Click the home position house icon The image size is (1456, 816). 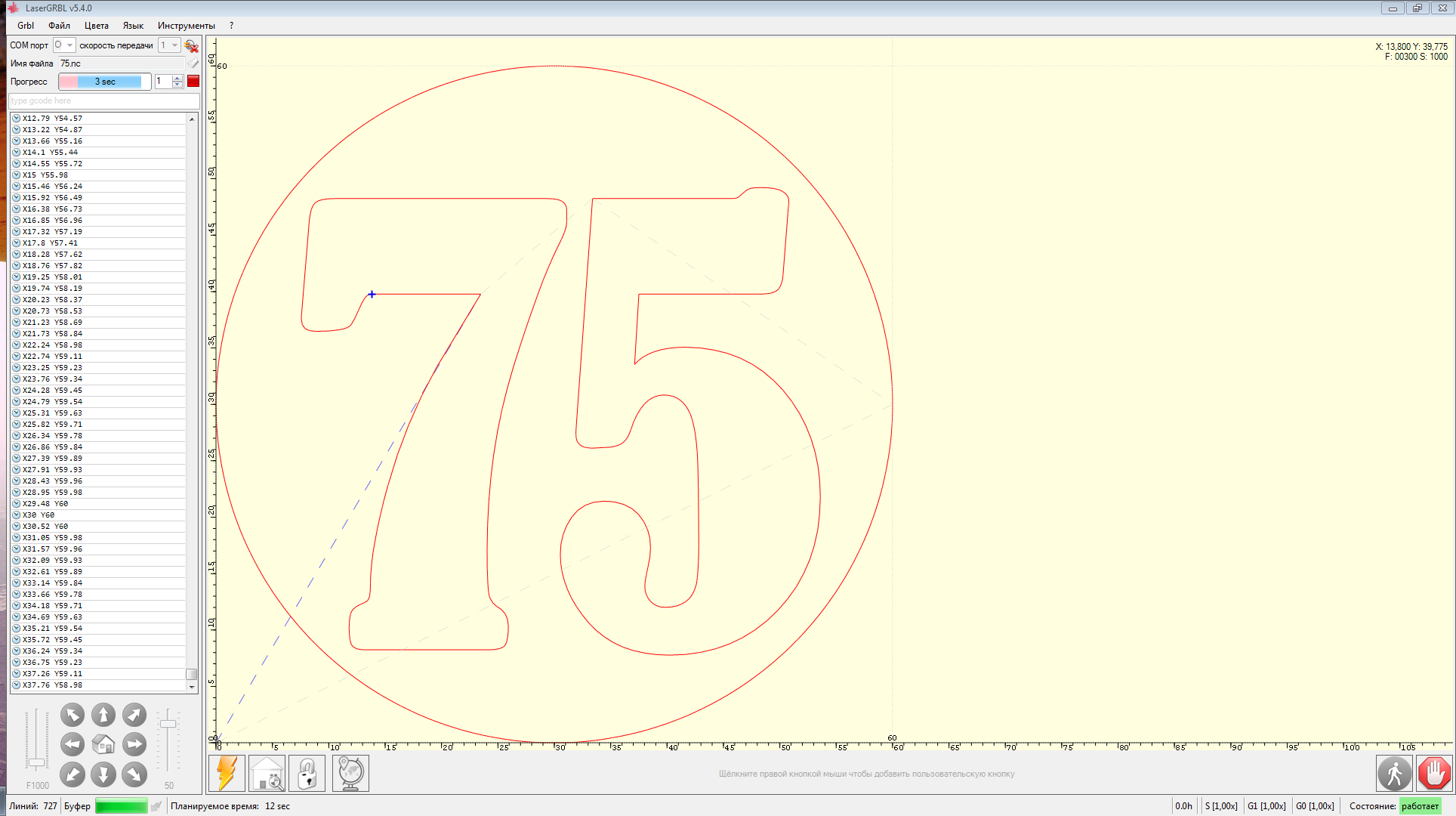(x=103, y=744)
